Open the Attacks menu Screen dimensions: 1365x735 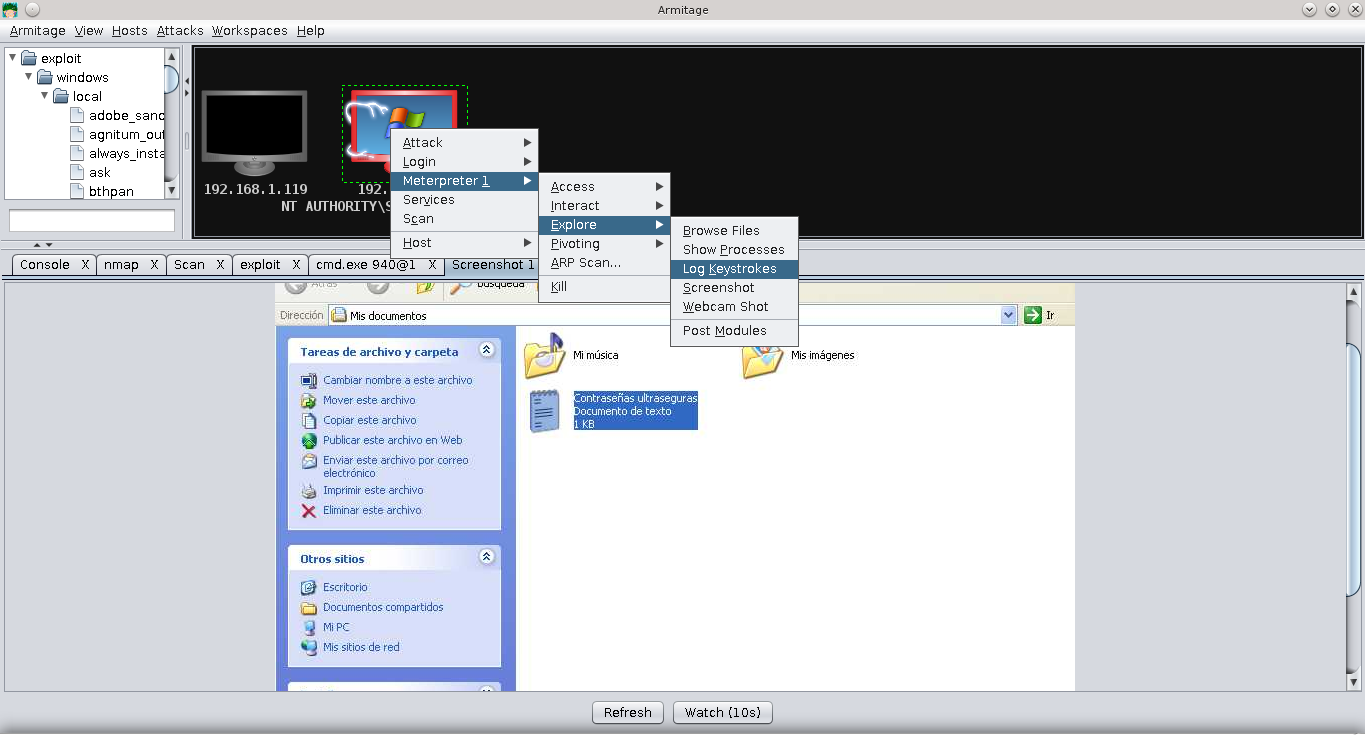179,30
